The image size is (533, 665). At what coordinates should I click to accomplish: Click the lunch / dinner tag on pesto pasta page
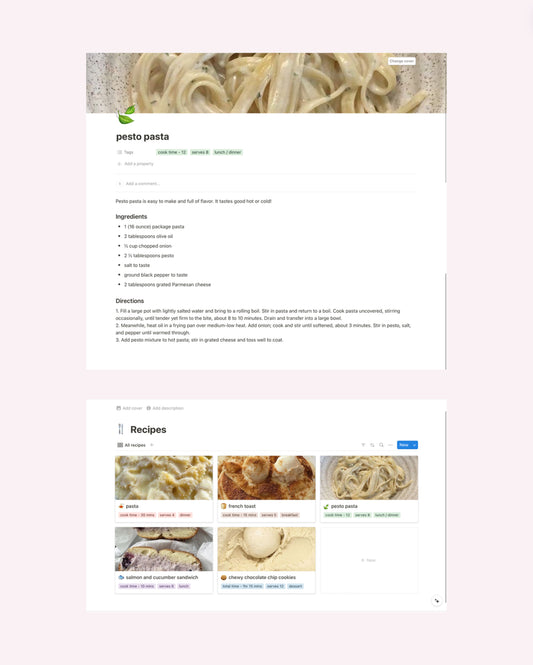pos(228,152)
